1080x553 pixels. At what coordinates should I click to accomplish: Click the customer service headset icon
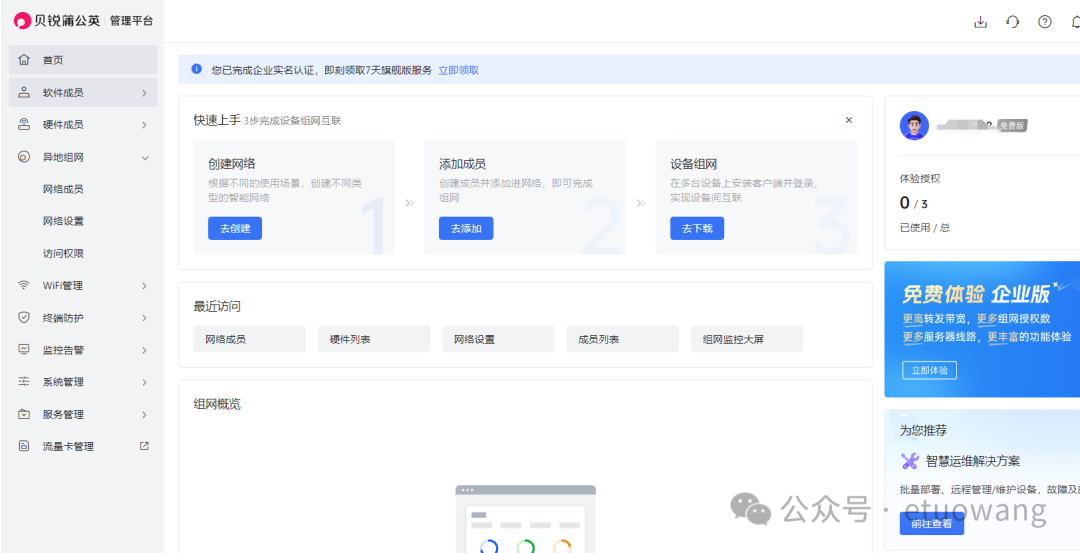(x=1012, y=22)
